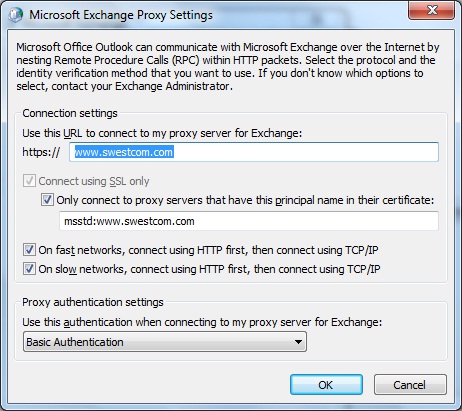Screen dimensions: 462x411
Task: Disable the fast networks HTTP first checkbox
Action: pos(29,250)
